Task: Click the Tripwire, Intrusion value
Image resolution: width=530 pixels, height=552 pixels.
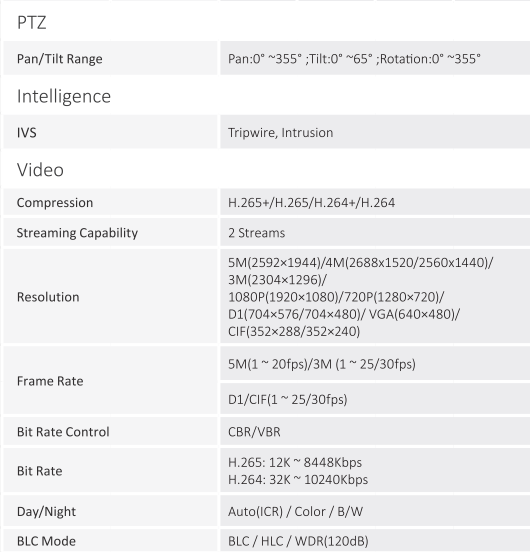Action: (280, 133)
